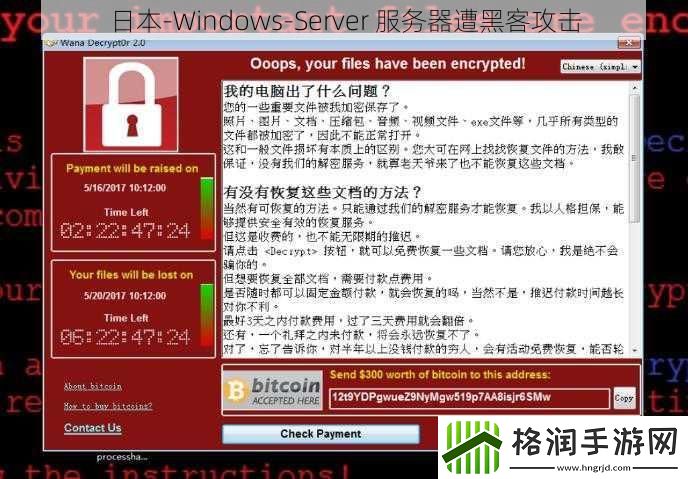Open How to buy bitcoins link
The height and width of the screenshot is (479, 688).
click(108, 406)
